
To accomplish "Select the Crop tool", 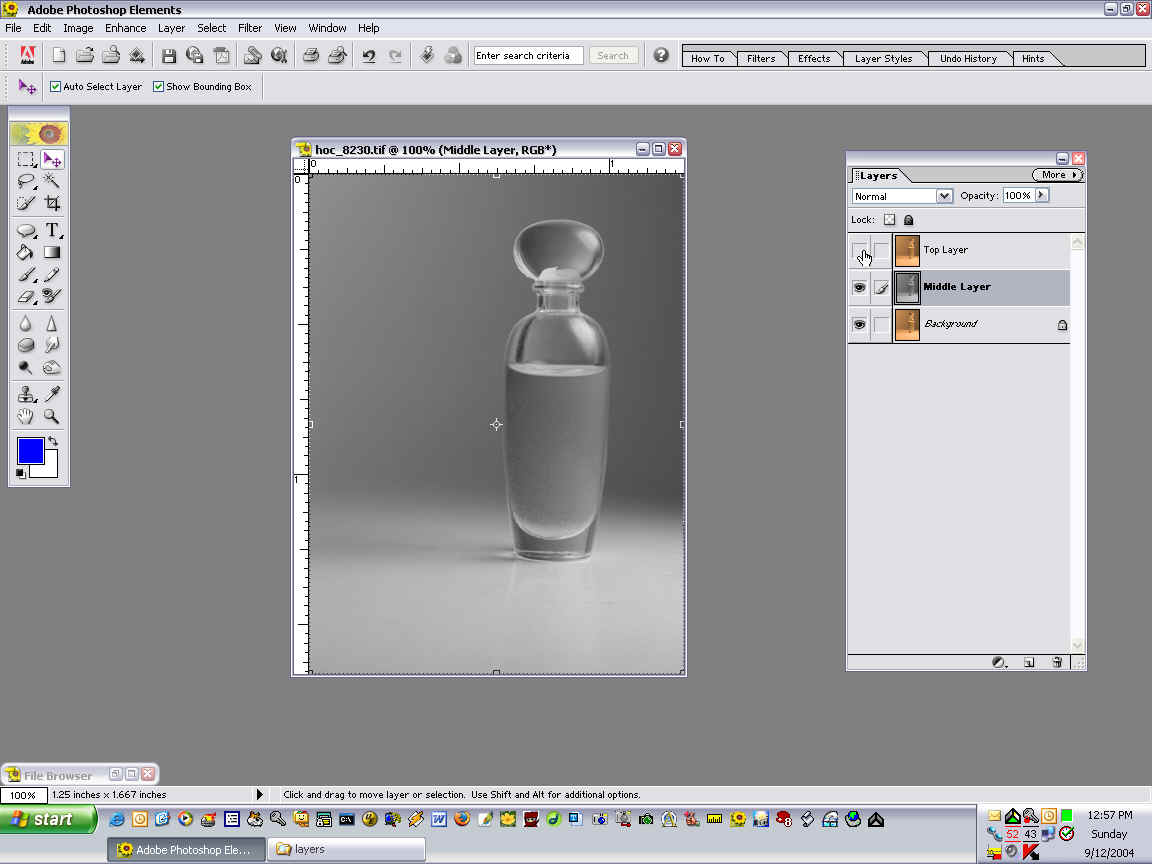I will click(51, 202).
